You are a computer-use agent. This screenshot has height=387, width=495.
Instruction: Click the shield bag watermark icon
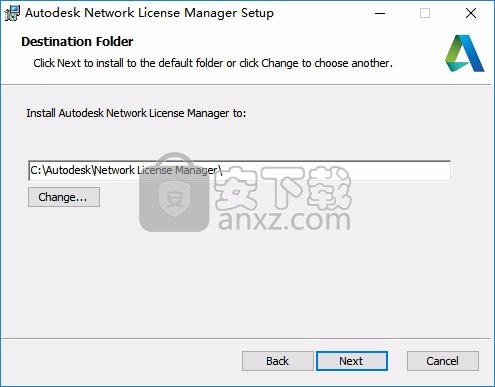pos(174,192)
